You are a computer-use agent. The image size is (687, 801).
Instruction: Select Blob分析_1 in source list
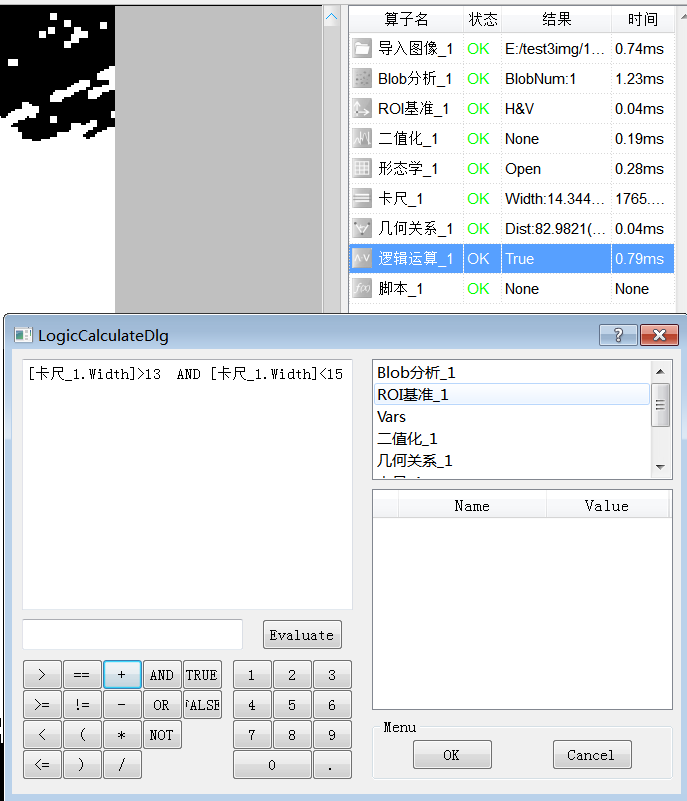[x=512, y=372]
